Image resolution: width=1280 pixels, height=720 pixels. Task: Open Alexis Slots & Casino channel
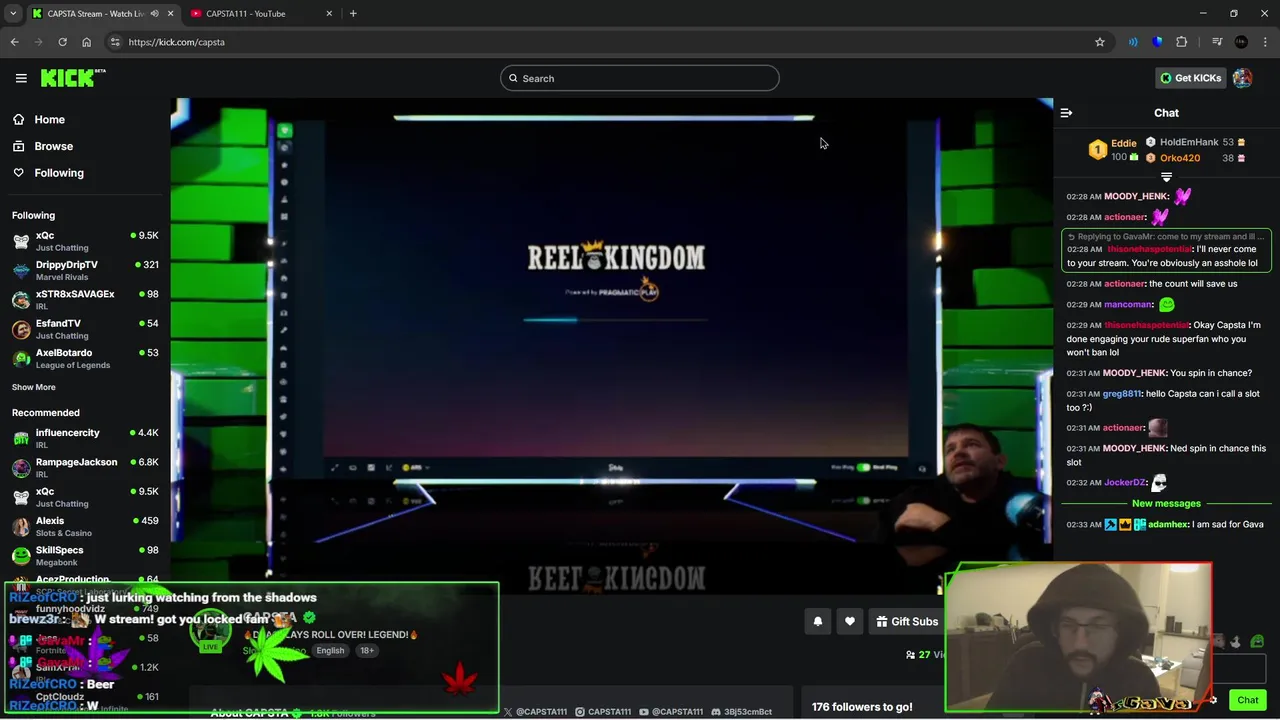coord(85,526)
